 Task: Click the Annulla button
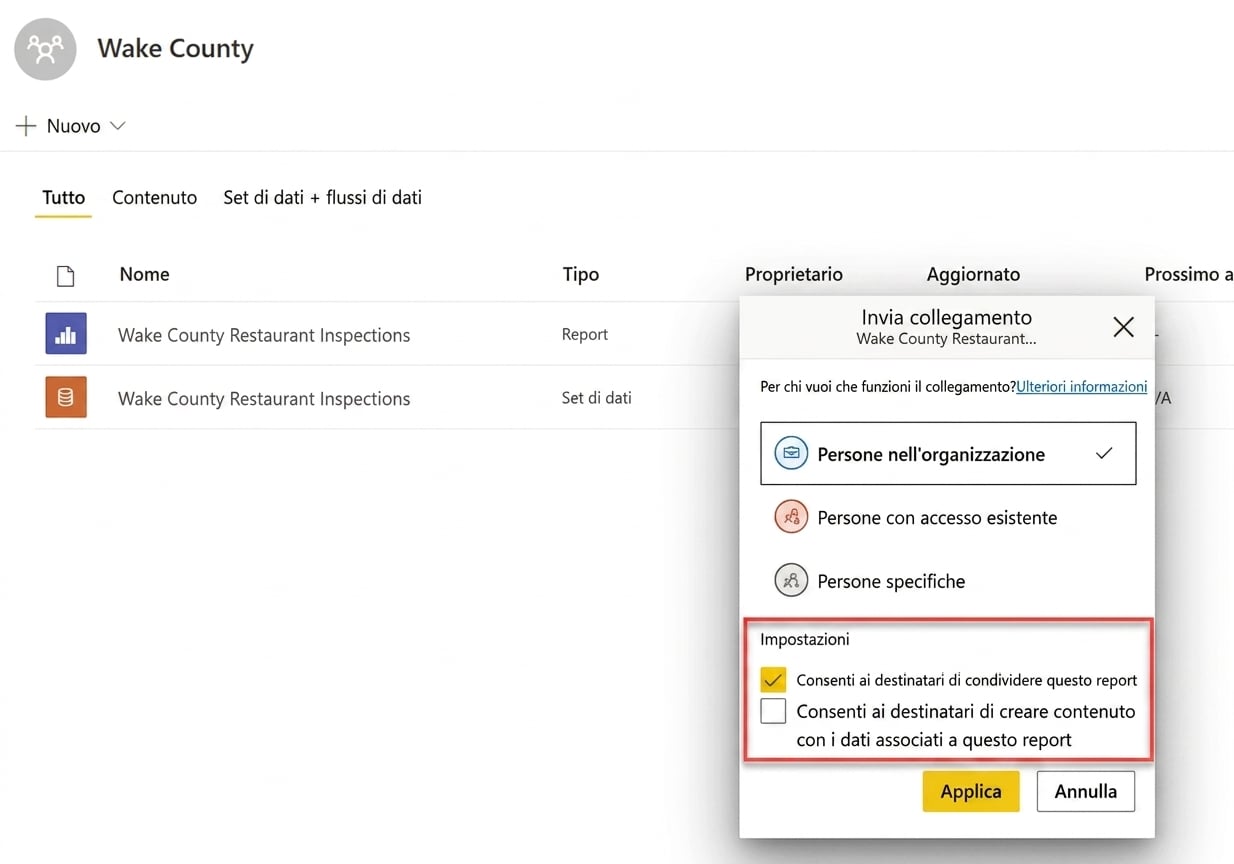tap(1085, 791)
